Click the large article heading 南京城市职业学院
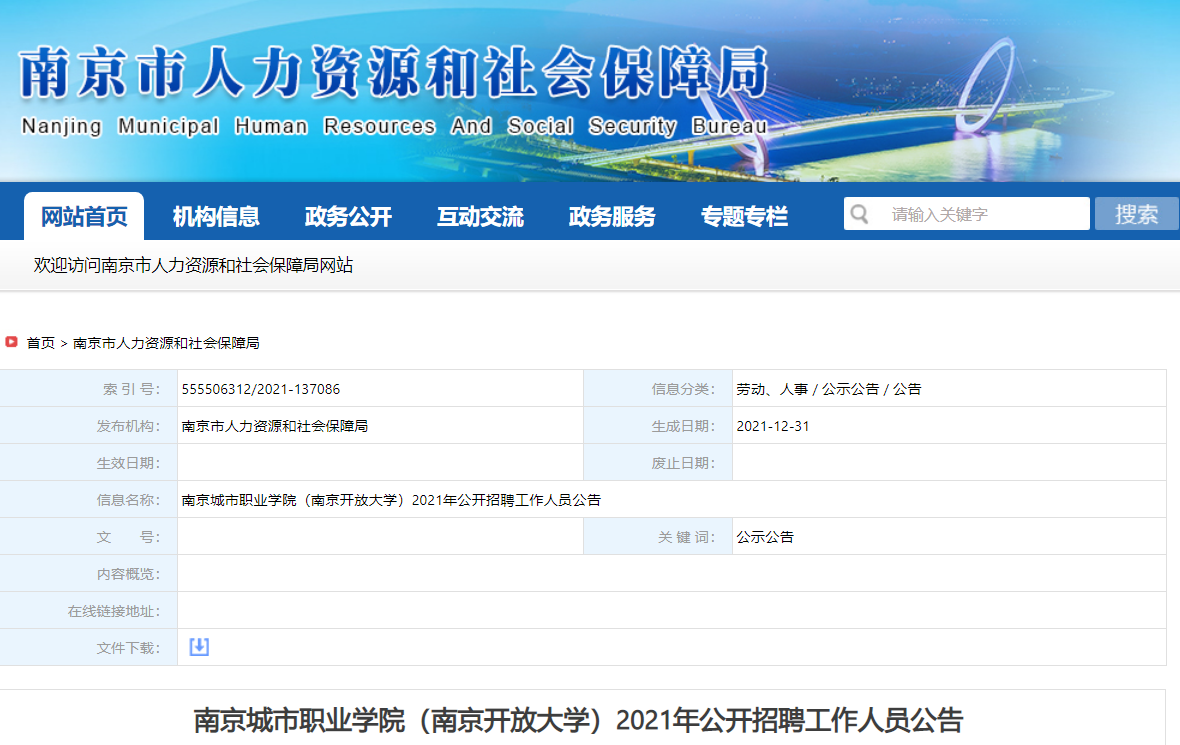The width and height of the screenshot is (1180, 745). (578, 720)
